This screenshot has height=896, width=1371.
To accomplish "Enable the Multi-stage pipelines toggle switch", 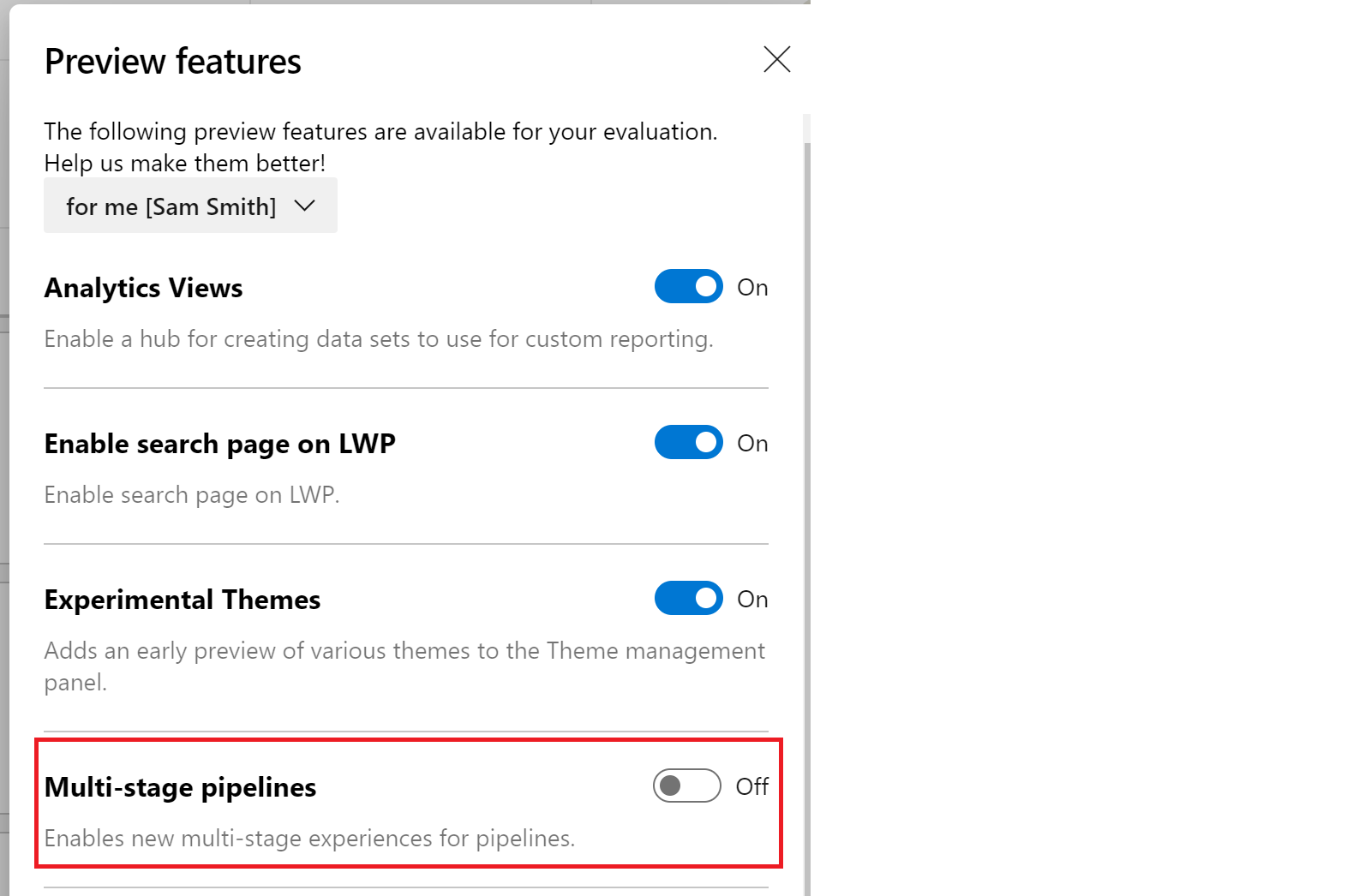I will 686,785.
